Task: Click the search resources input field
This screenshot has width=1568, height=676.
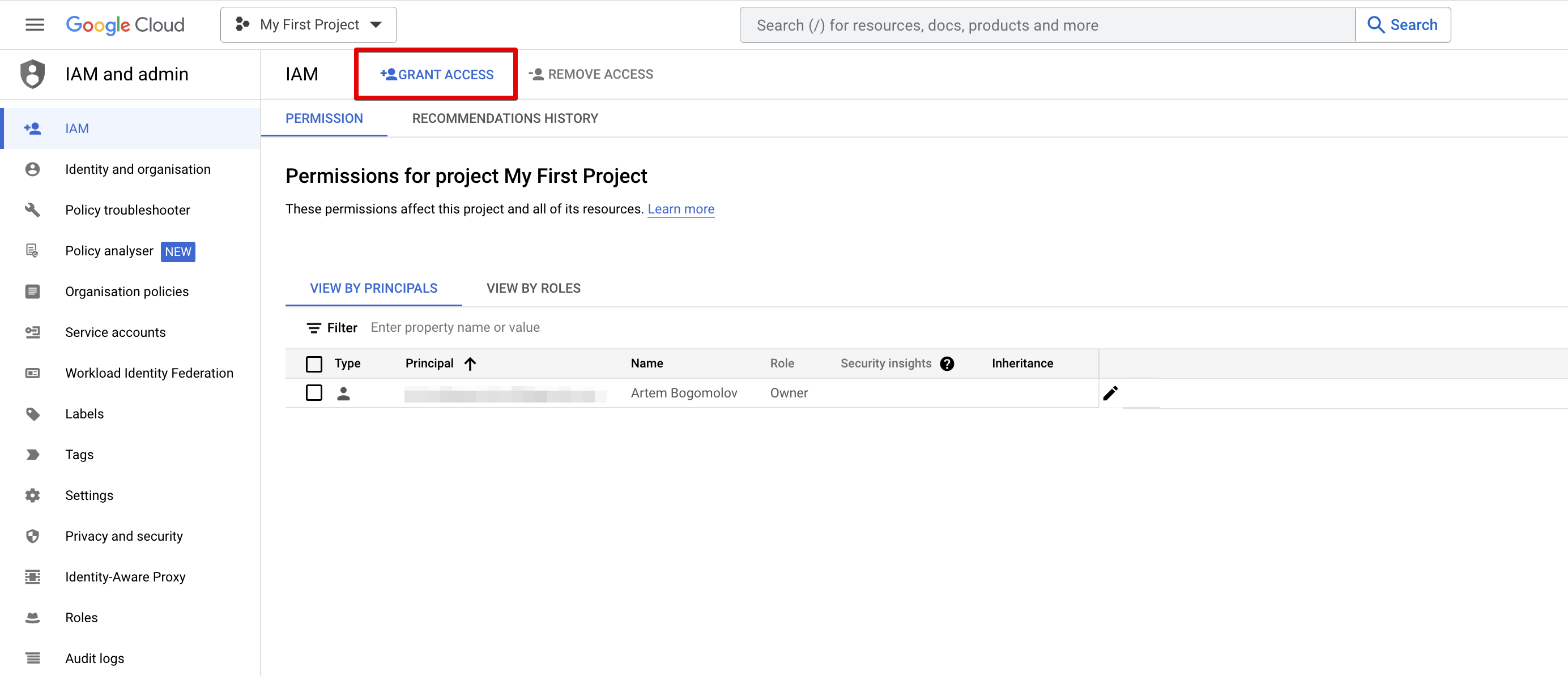Action: [x=1047, y=25]
